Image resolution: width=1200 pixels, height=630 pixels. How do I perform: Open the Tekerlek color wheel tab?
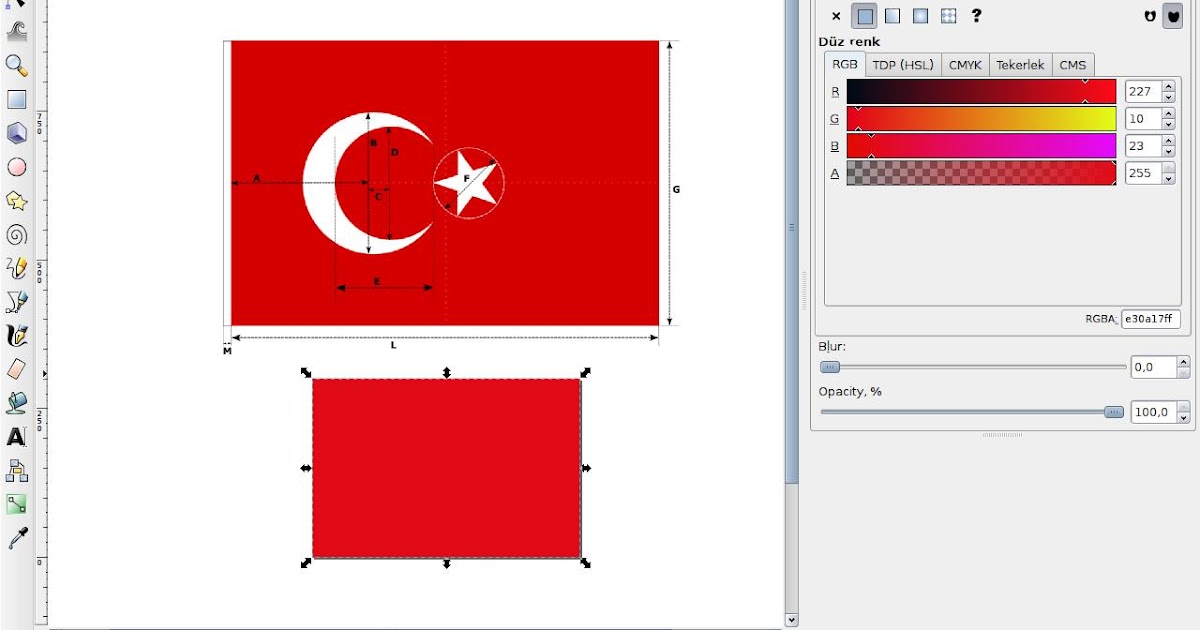(x=1020, y=64)
